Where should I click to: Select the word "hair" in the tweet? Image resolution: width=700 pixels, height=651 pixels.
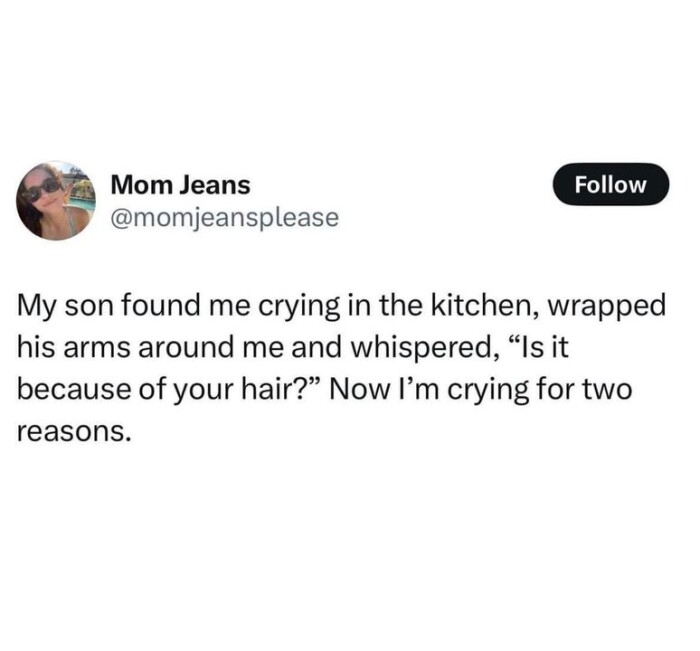pos(267,389)
